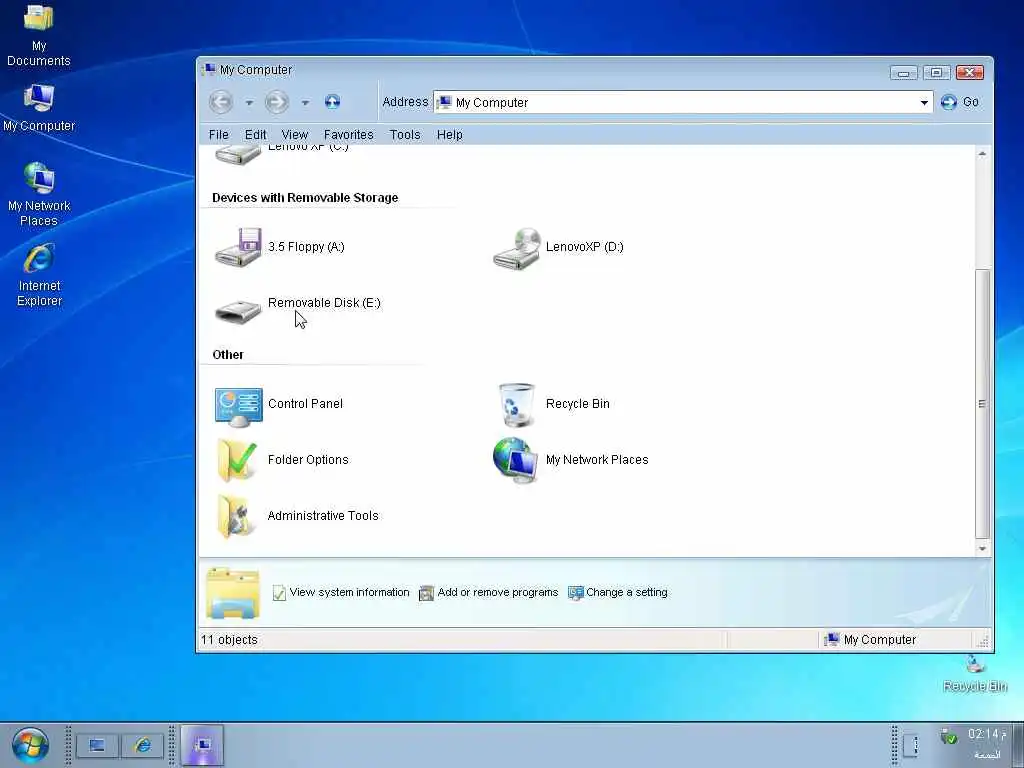Viewport: 1024px width, 768px height.
Task: Select the Control Panel icon
Action: pos(238,406)
